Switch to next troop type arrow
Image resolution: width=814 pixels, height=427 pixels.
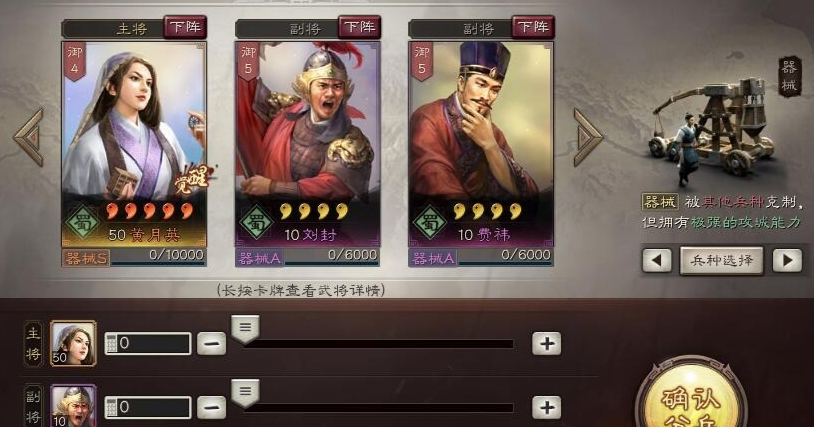(x=787, y=260)
